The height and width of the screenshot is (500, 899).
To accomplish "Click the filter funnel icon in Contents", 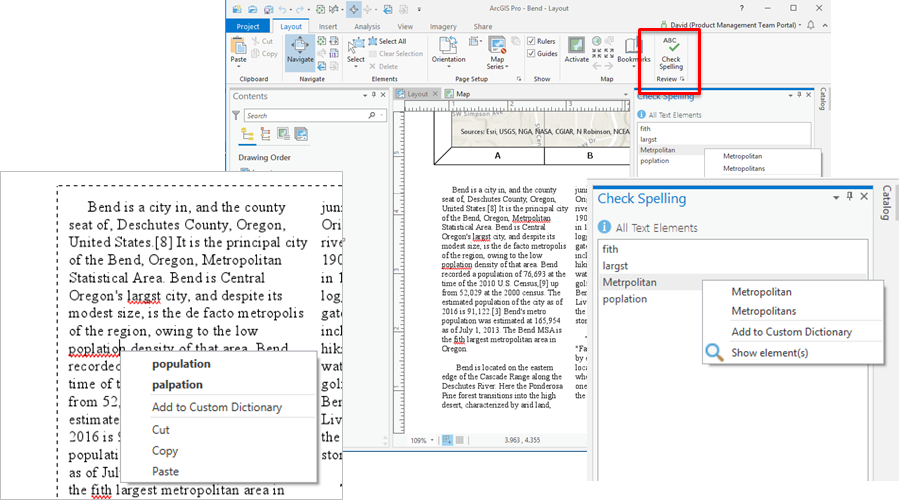I will 236,115.
